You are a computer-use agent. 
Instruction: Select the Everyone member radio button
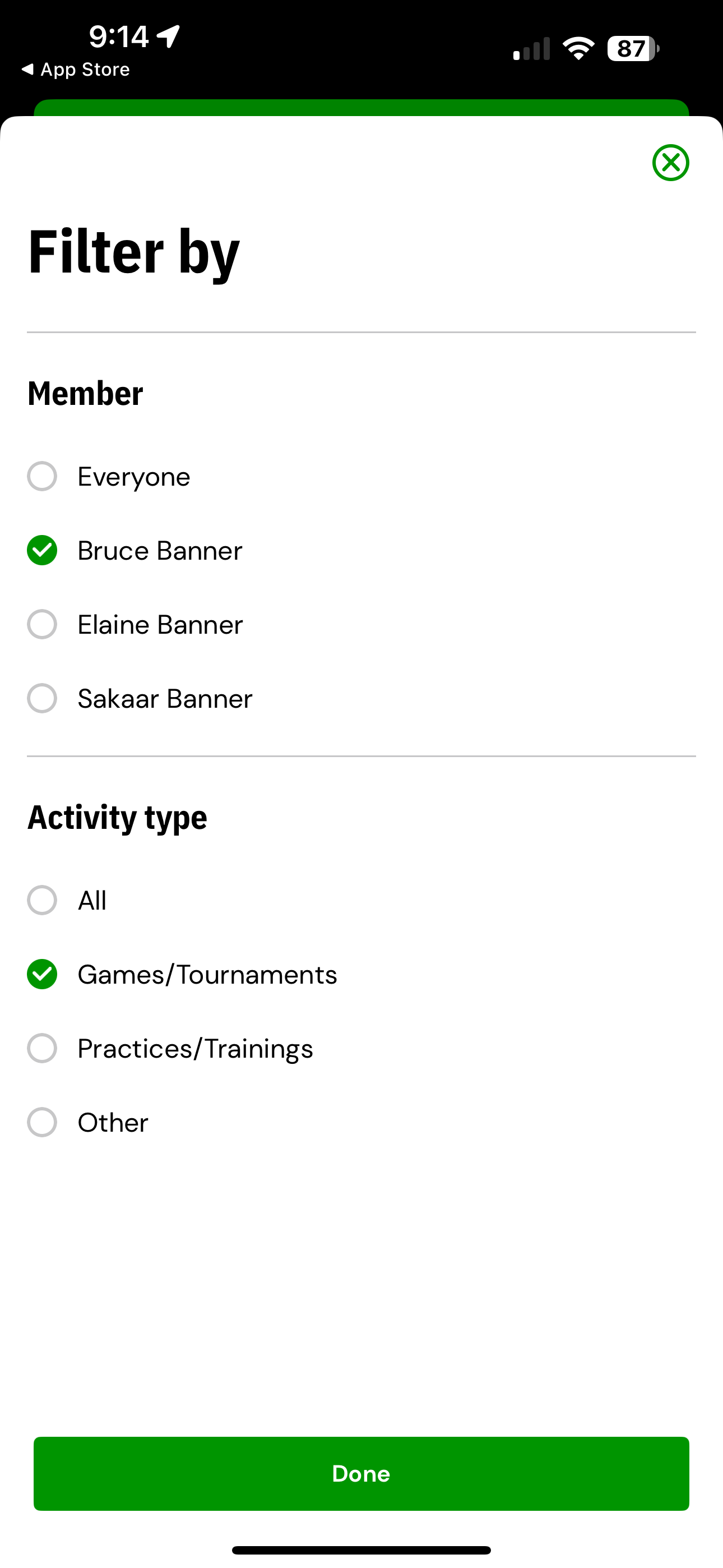coord(42,476)
